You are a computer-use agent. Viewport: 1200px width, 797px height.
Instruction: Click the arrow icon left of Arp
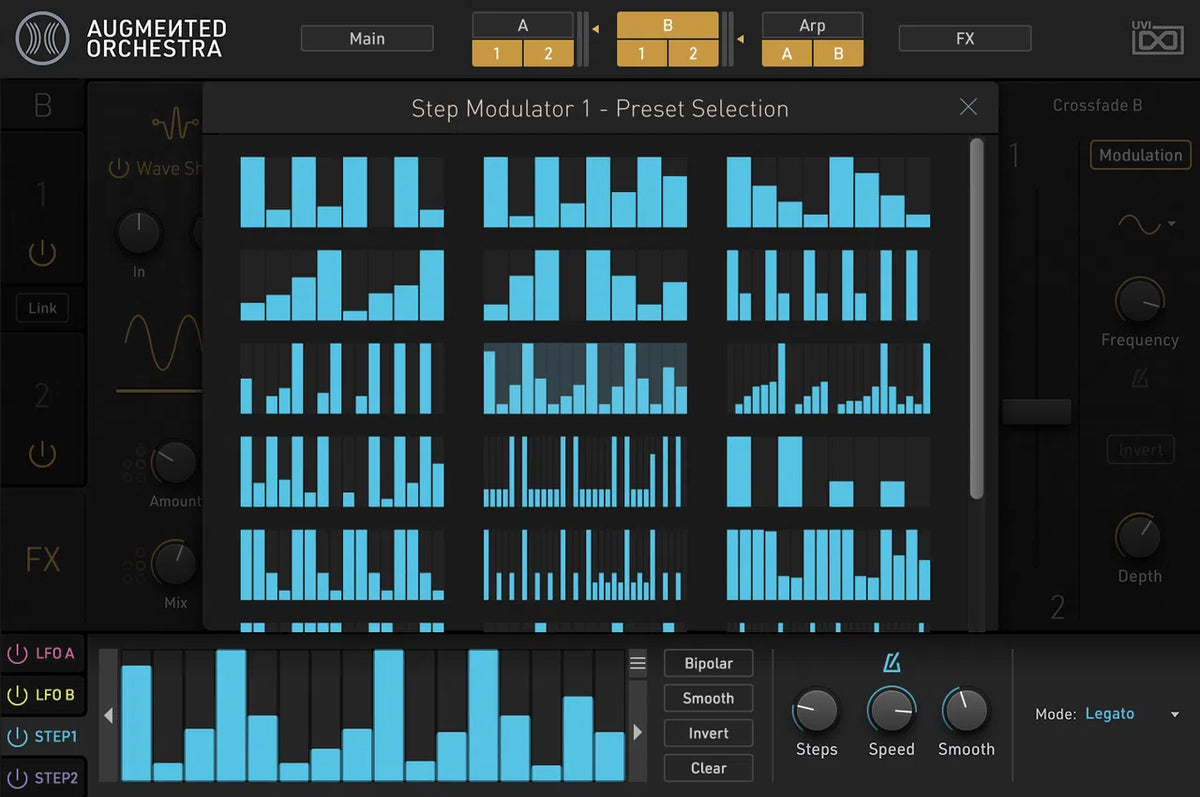tap(741, 39)
